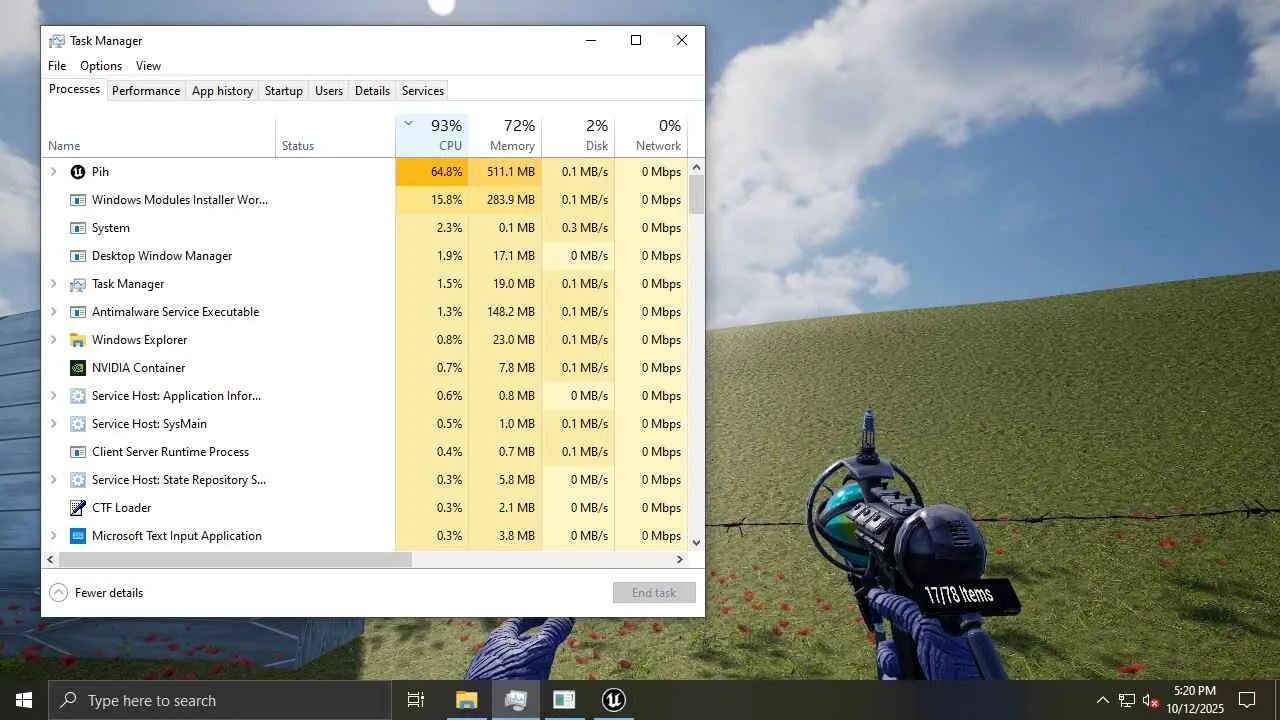Sort processes by the Disk column
The width and height of the screenshot is (1280, 720).
pos(578,137)
